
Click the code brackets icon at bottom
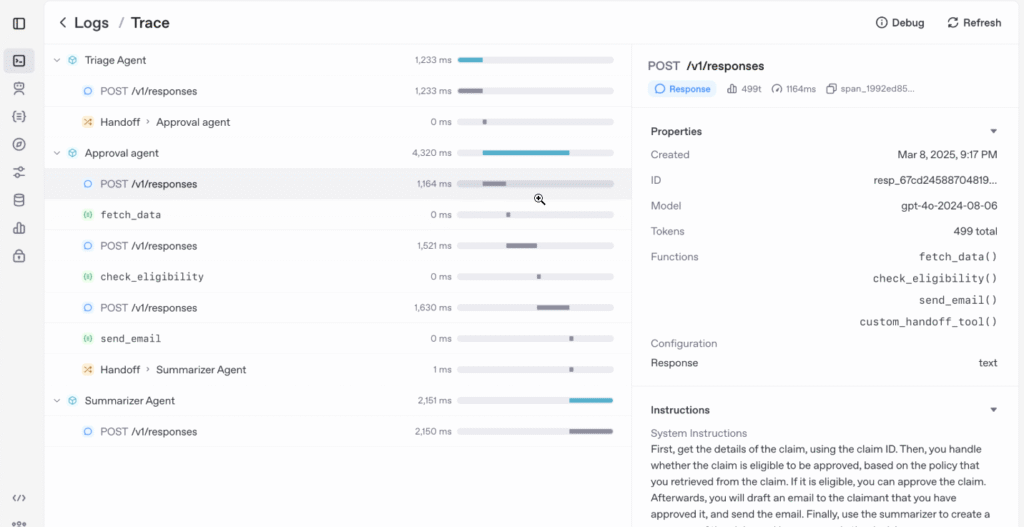point(19,498)
